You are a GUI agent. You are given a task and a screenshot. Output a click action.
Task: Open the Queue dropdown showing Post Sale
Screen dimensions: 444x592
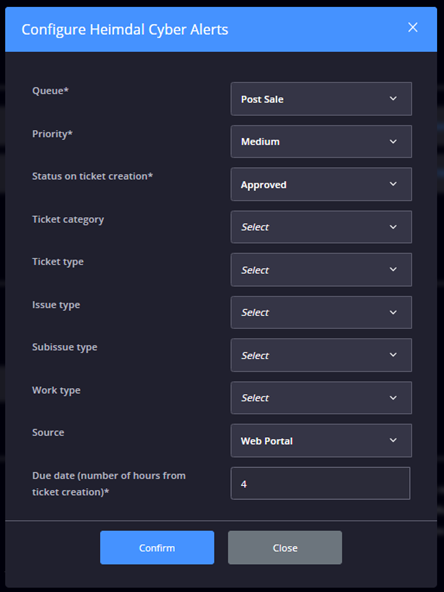[x=321, y=99]
